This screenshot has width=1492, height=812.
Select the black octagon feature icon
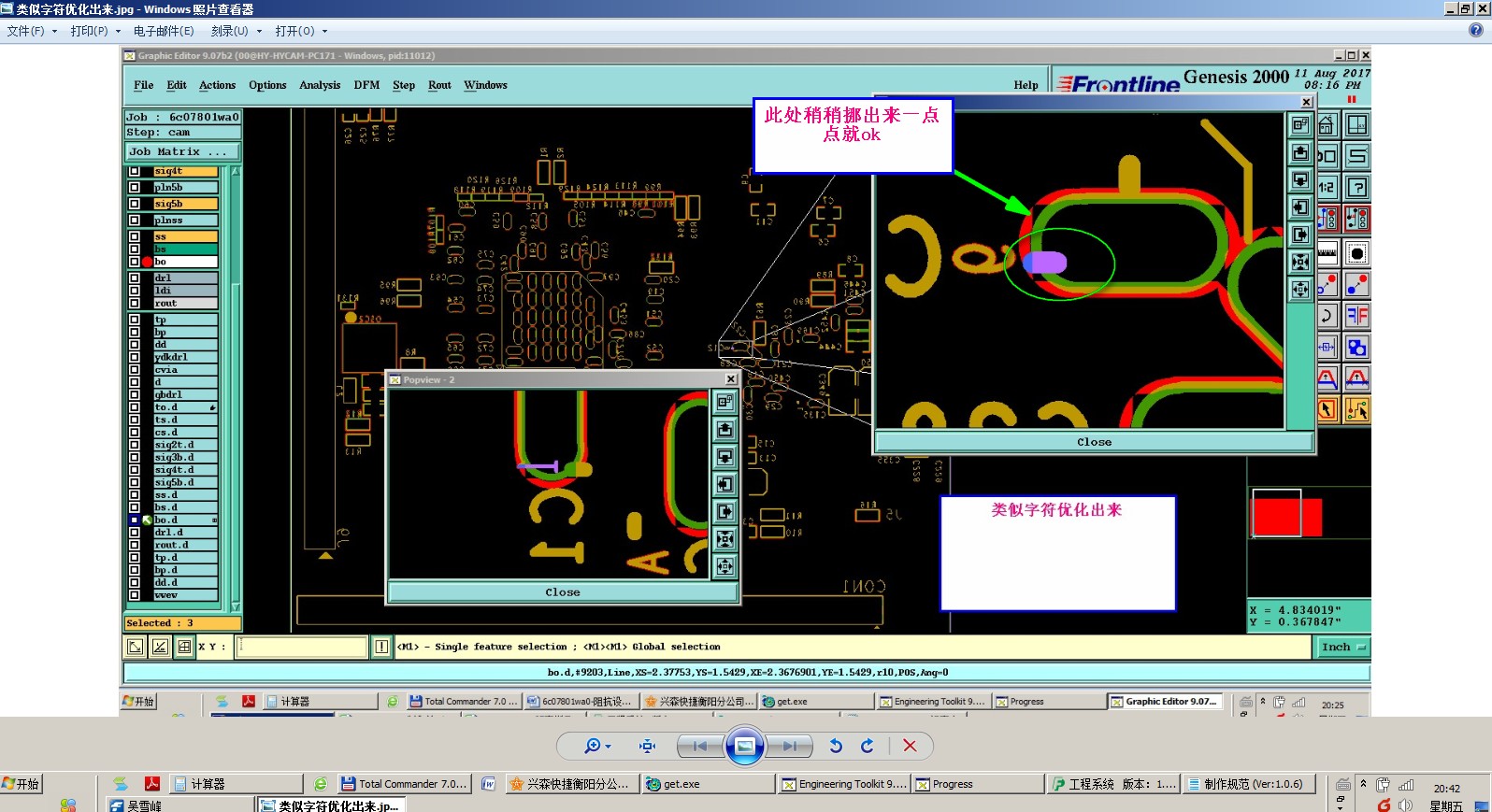coord(1357,251)
